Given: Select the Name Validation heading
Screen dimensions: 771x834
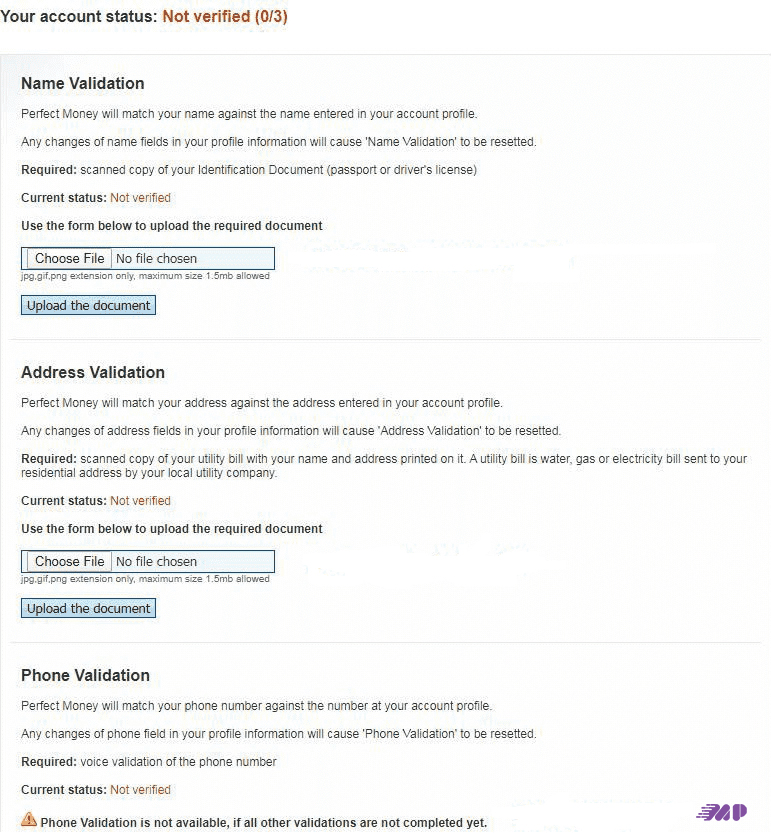Looking at the screenshot, I should 82,83.
